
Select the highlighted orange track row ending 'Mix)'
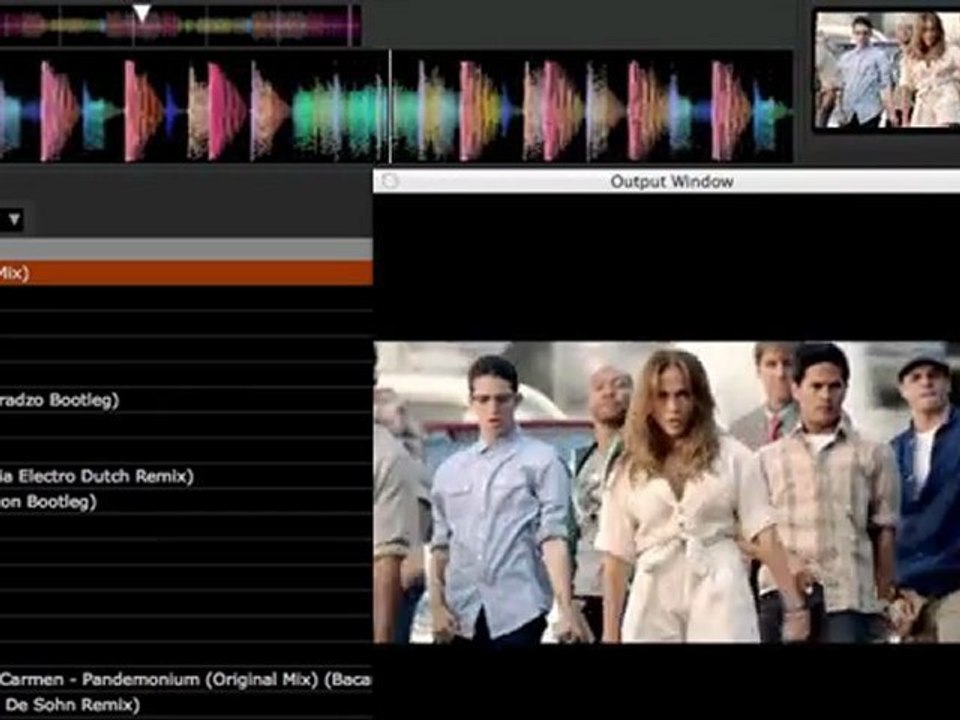point(186,273)
